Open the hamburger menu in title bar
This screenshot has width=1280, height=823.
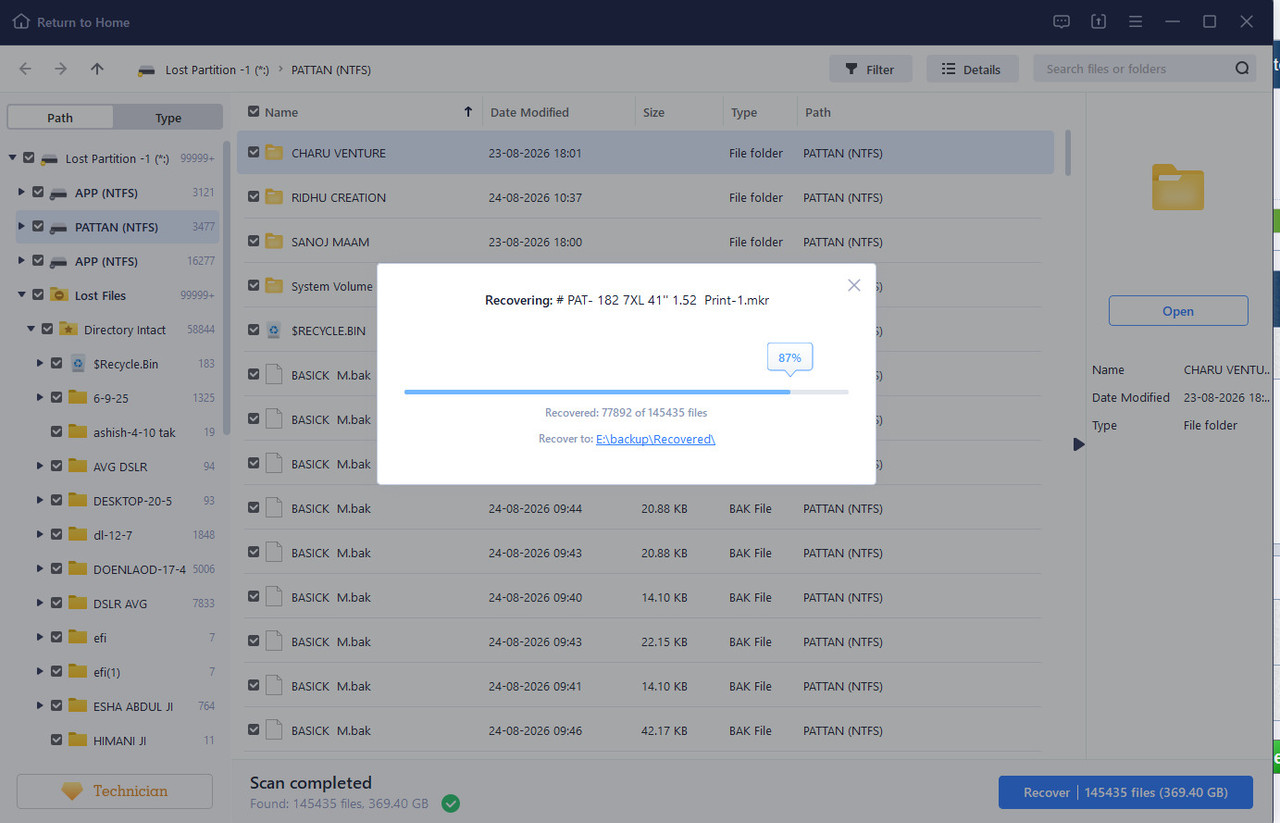click(x=1135, y=21)
